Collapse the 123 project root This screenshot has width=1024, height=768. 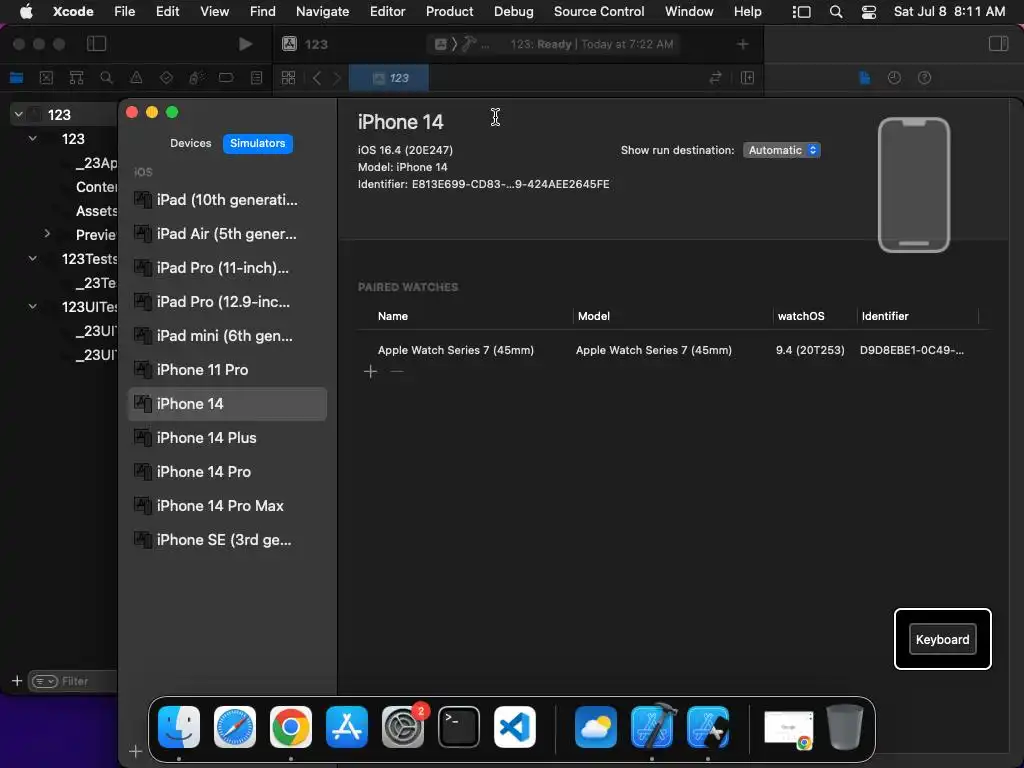tap(18, 114)
